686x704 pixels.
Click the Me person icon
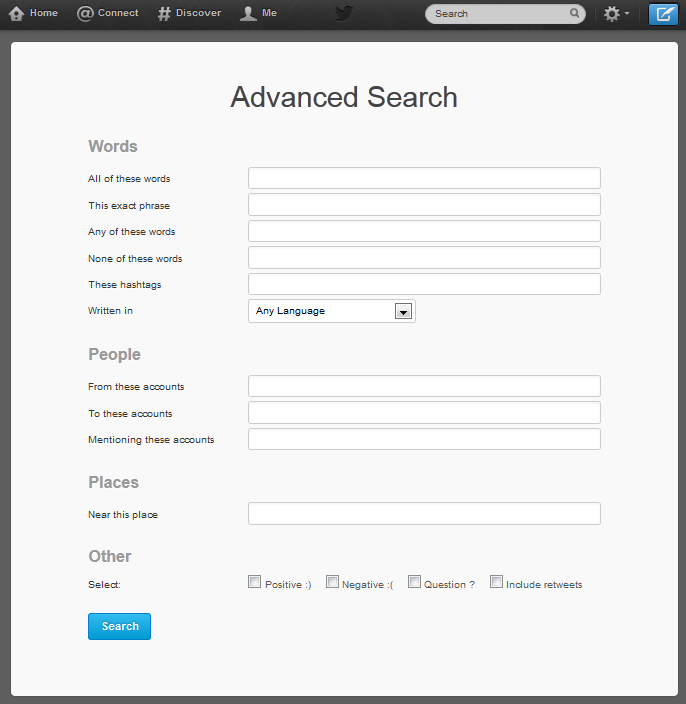[x=248, y=13]
